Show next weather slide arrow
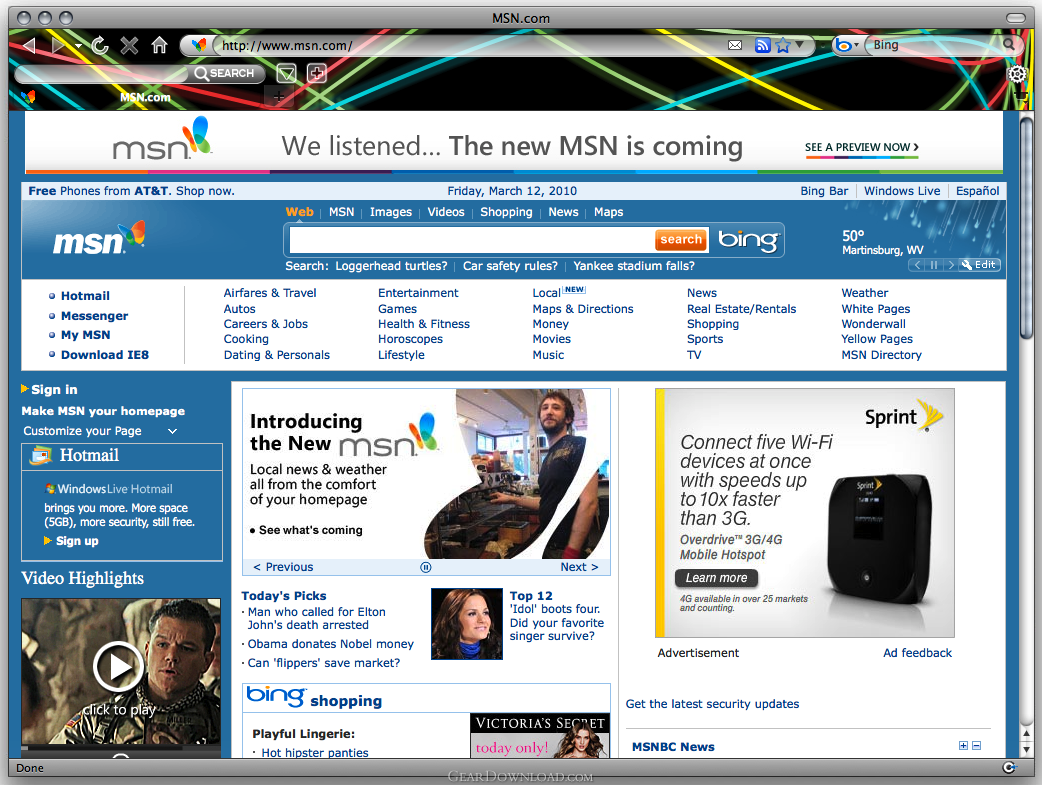1042x785 pixels. (x=950, y=265)
